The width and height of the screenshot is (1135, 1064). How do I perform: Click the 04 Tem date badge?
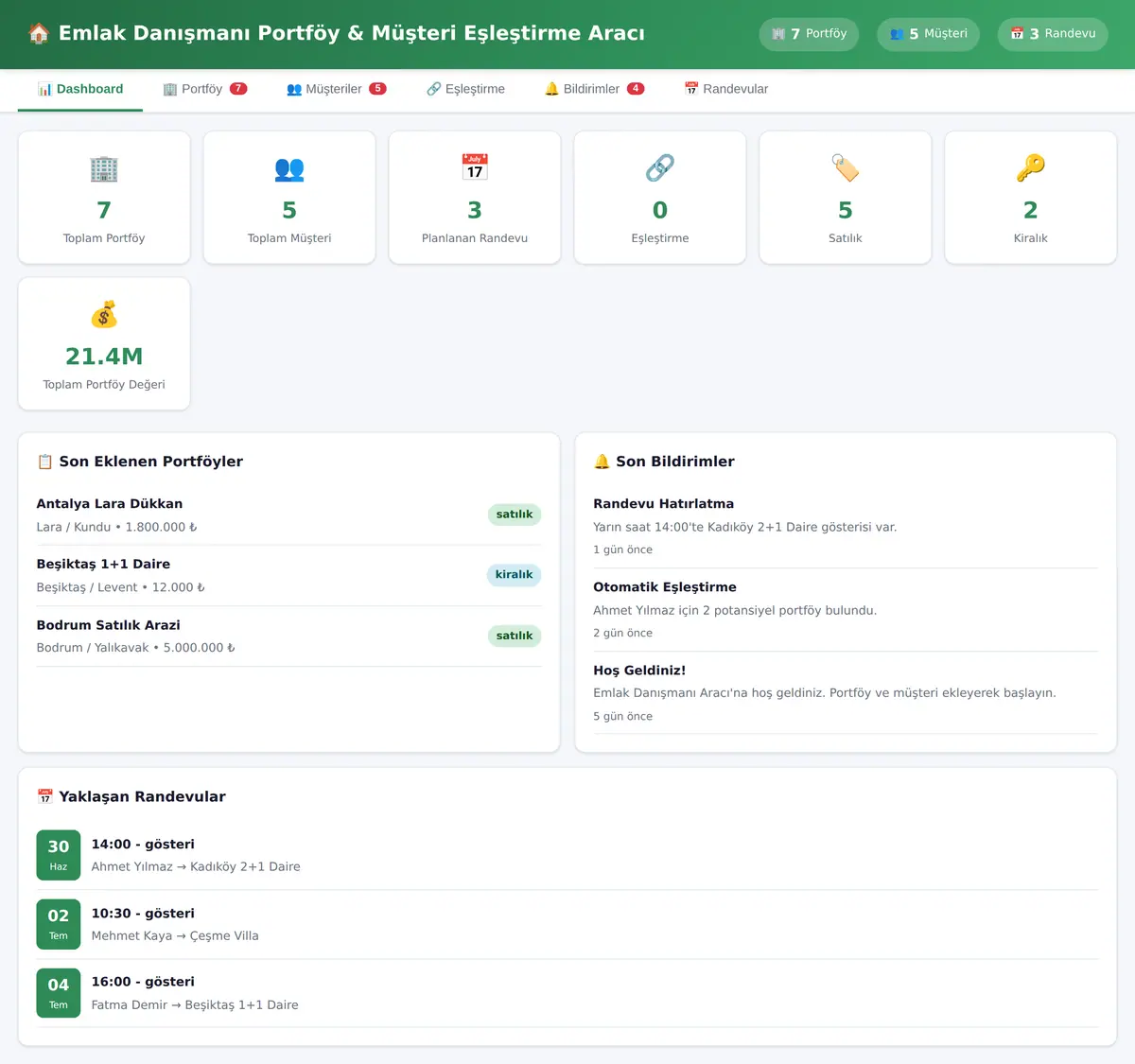[x=59, y=993]
